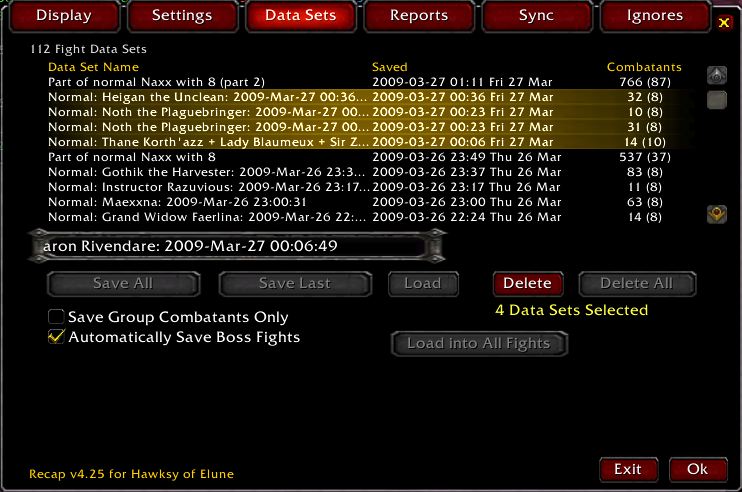Click the Data Set Name column header
Viewport: 742px width, 492px height.
[x=94, y=67]
